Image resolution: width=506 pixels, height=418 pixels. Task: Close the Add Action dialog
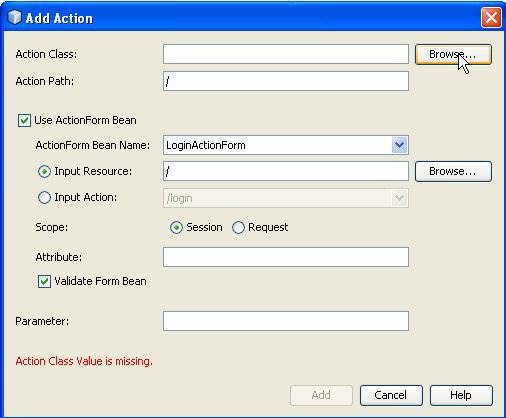pos(491,17)
